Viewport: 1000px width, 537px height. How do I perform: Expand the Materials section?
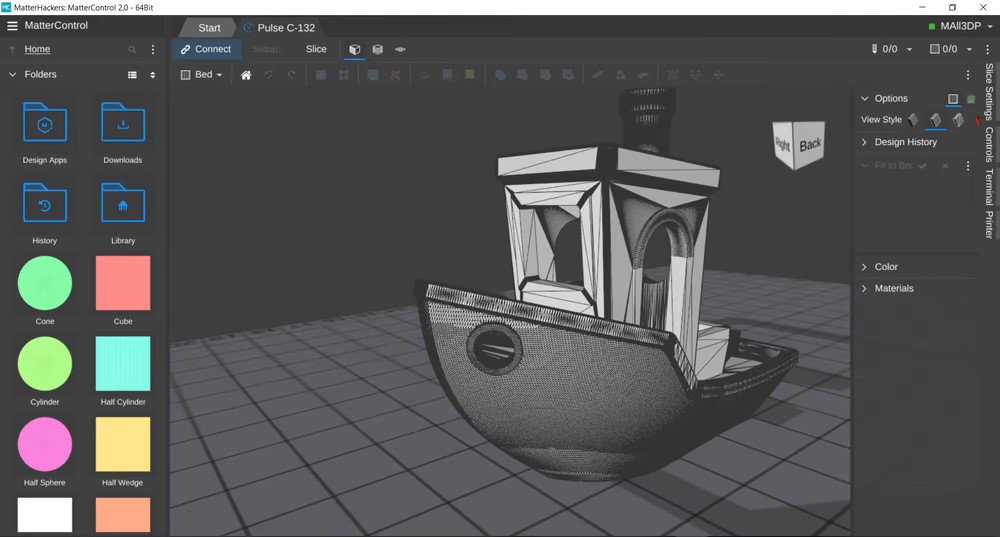coord(865,289)
